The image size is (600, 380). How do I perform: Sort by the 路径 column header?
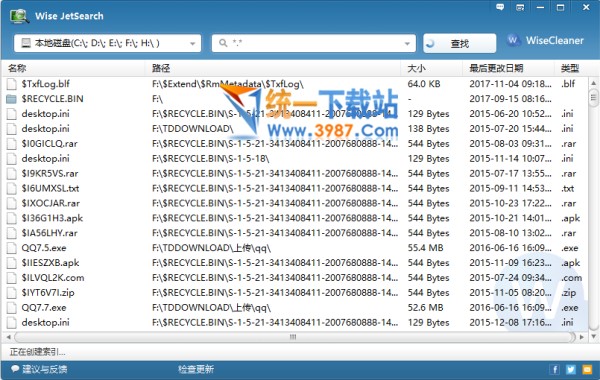(x=161, y=68)
